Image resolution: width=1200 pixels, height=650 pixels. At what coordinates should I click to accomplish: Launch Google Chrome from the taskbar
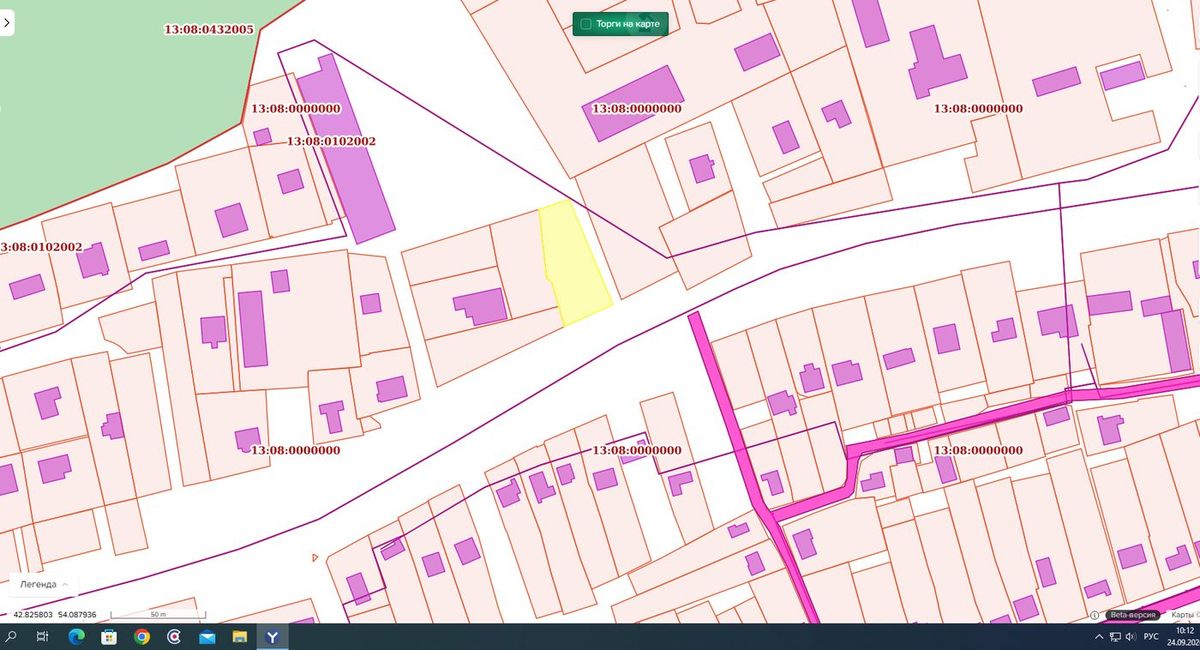pos(142,636)
